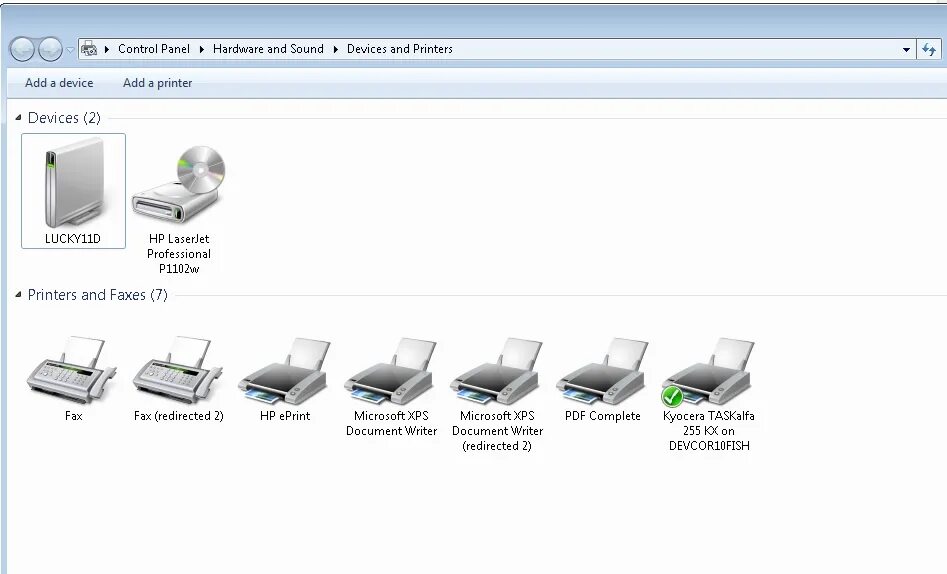Screen dimensions: 947x574
Task: Select the Fax printer icon
Action: click(73, 369)
